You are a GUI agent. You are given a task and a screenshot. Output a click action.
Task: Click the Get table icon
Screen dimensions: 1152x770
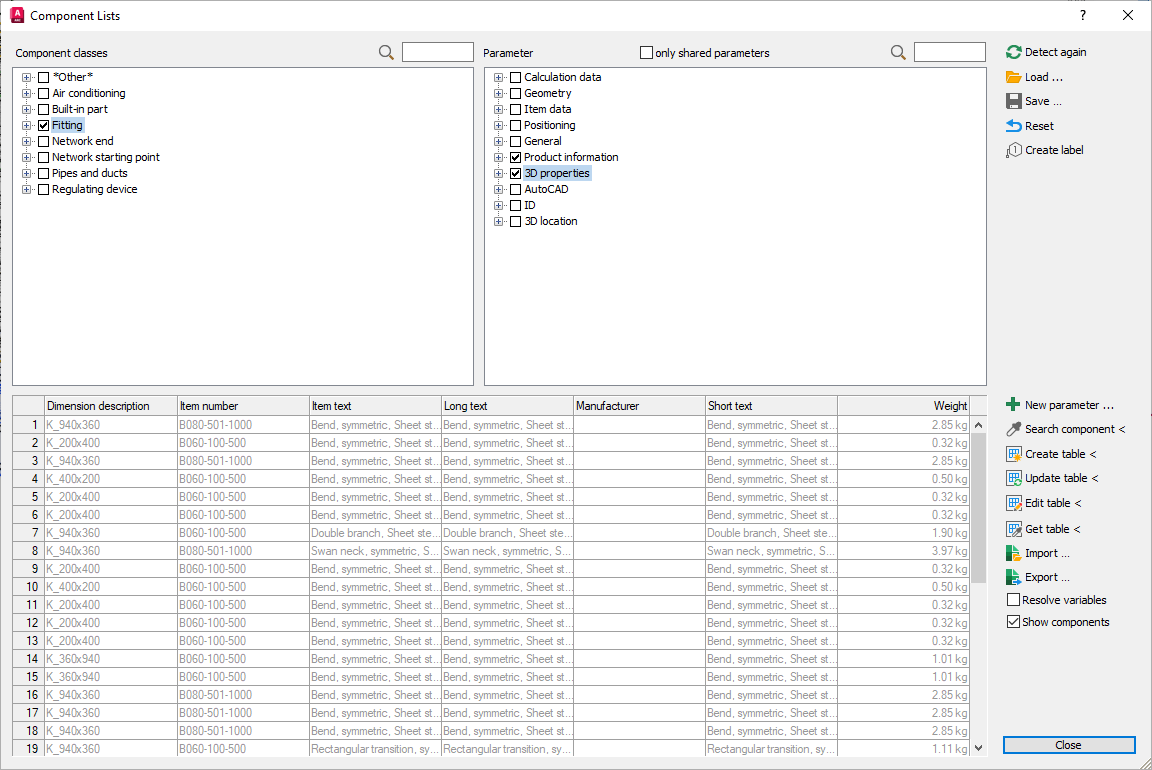coord(1014,529)
